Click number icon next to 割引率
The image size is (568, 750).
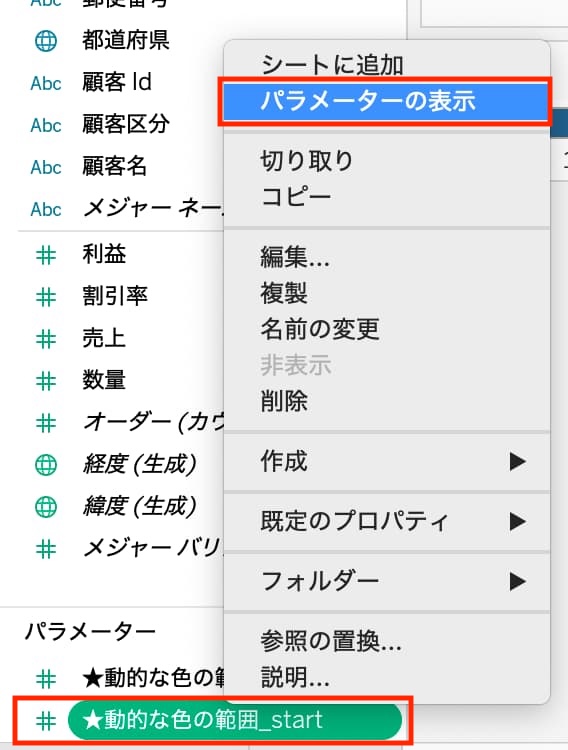click(x=46, y=297)
